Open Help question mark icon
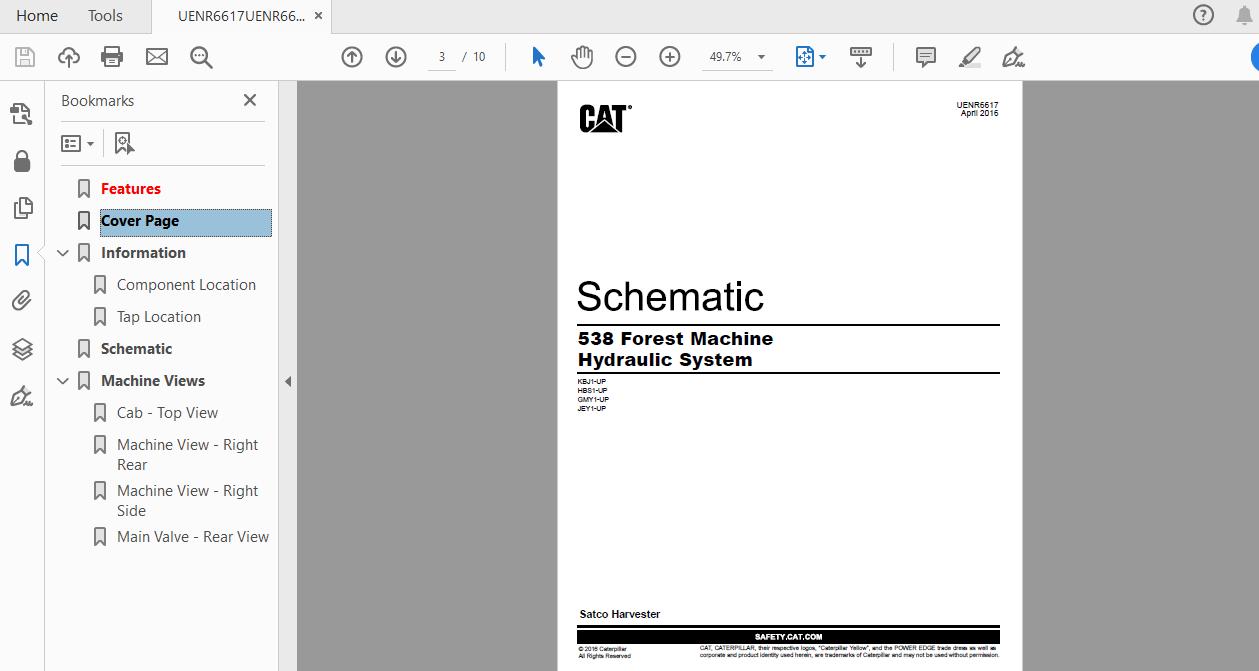1259x671 pixels. tap(1204, 15)
